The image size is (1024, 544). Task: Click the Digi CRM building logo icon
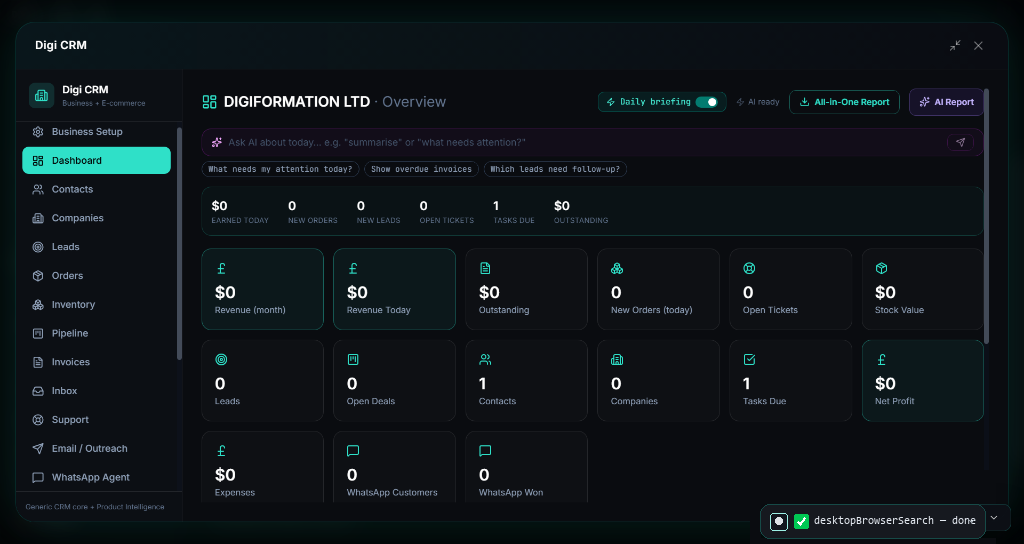click(x=41, y=95)
